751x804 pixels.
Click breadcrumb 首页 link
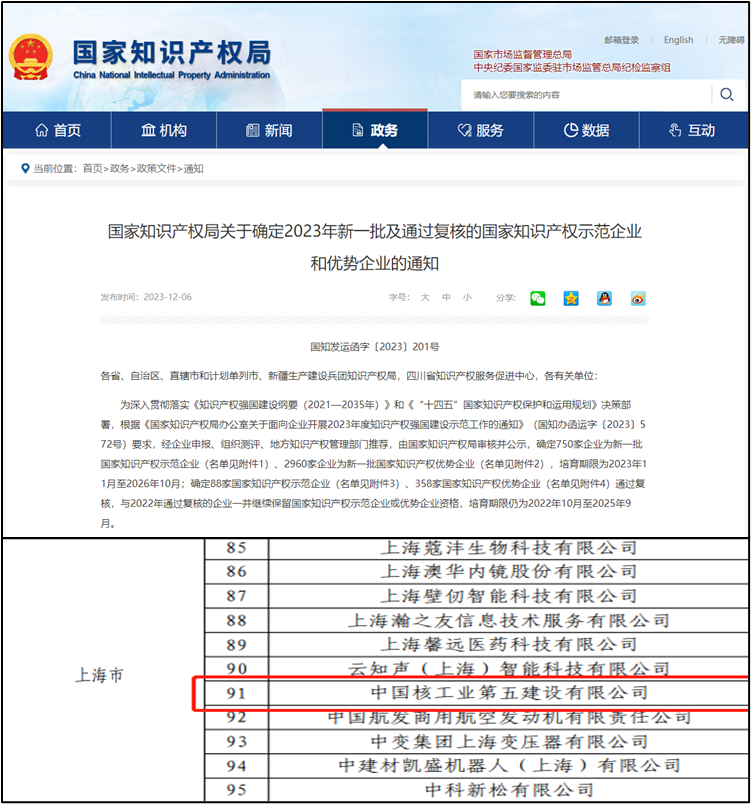[92, 168]
